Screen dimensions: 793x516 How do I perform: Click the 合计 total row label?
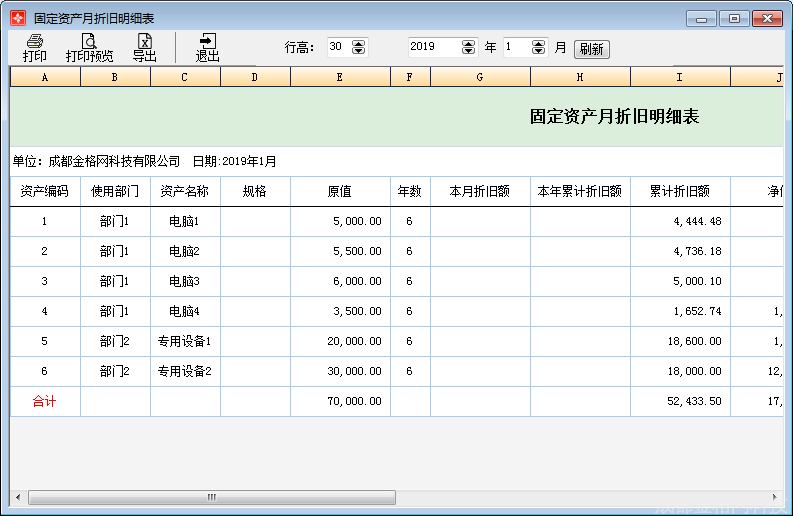tap(45, 401)
